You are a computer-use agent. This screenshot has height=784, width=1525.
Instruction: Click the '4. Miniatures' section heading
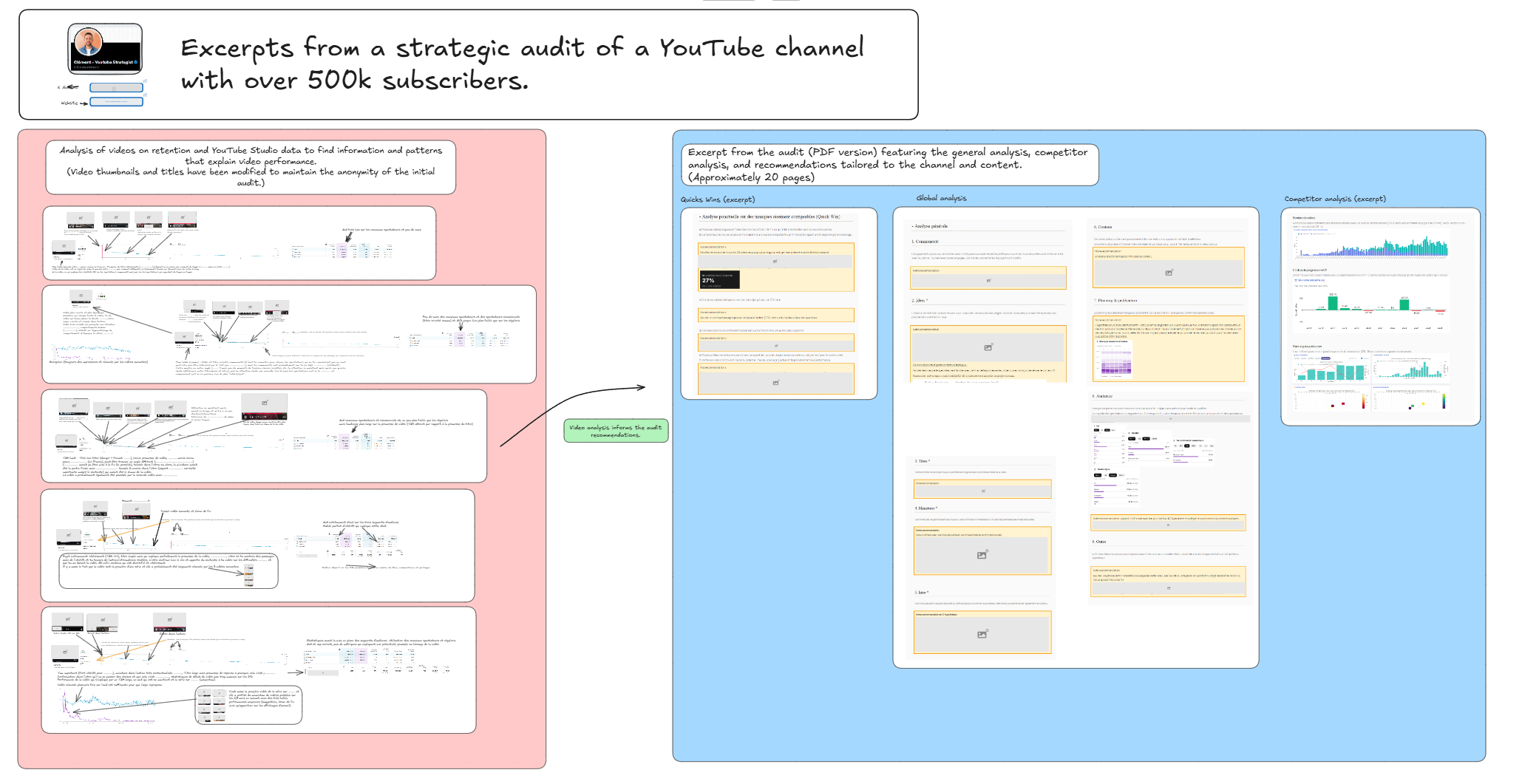pyautogui.click(x=925, y=508)
